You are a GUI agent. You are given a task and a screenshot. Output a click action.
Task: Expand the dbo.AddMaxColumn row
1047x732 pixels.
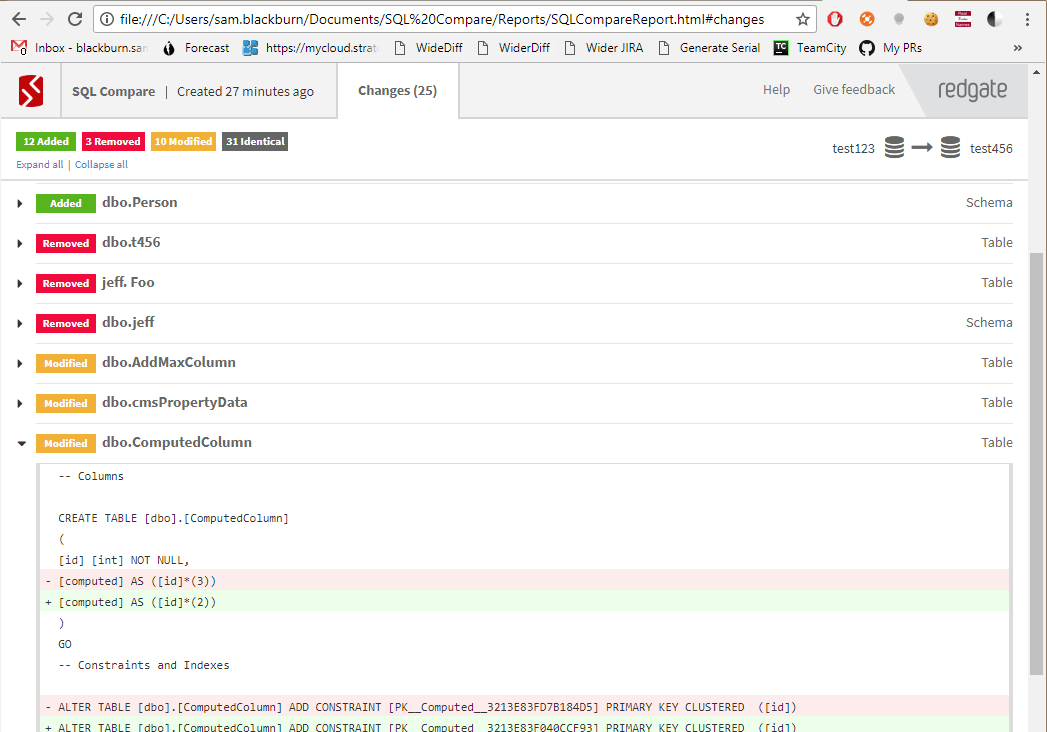pos(20,364)
